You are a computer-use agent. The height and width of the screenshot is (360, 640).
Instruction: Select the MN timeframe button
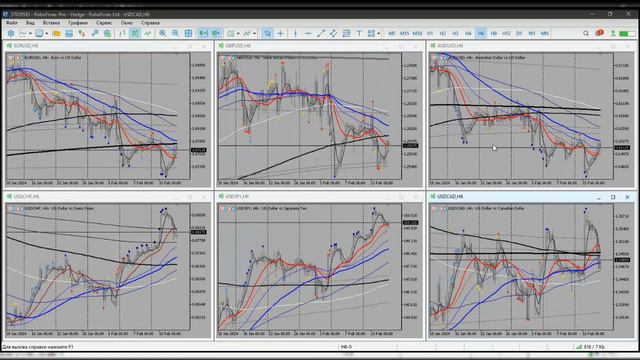pyautogui.click(x=544, y=33)
